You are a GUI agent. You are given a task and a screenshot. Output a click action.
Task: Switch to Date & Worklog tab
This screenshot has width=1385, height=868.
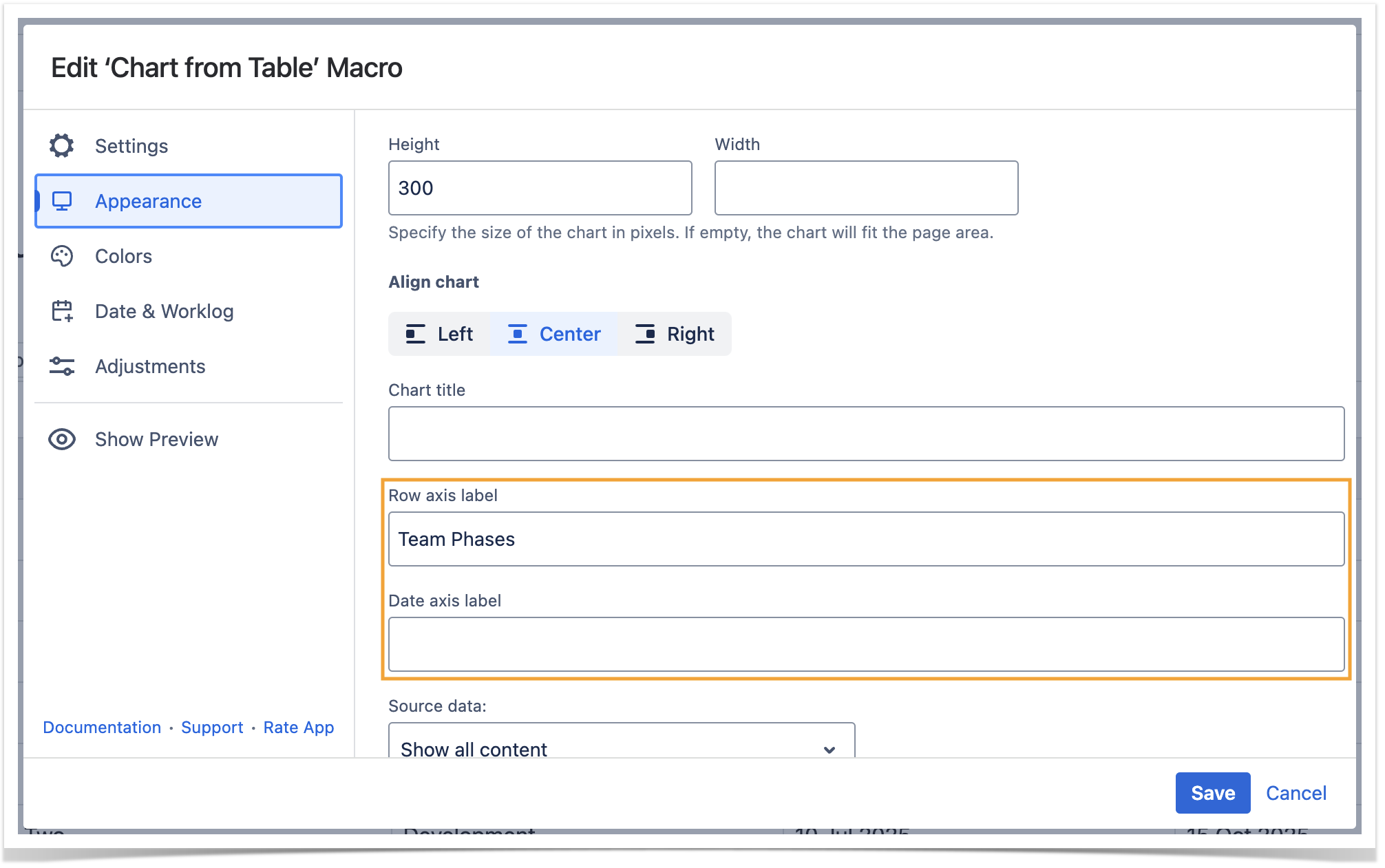(164, 311)
